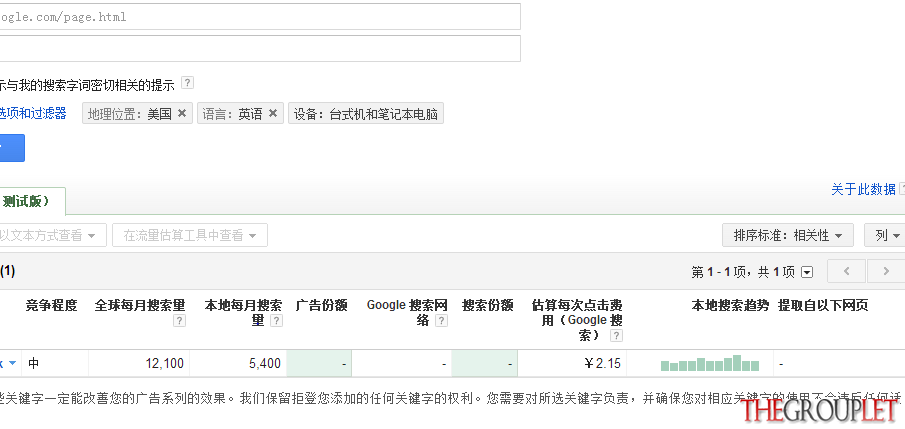Click the 设备: 台式机和笔记本电脑 filter chip
The height and width of the screenshot is (429, 905).
click(x=366, y=114)
